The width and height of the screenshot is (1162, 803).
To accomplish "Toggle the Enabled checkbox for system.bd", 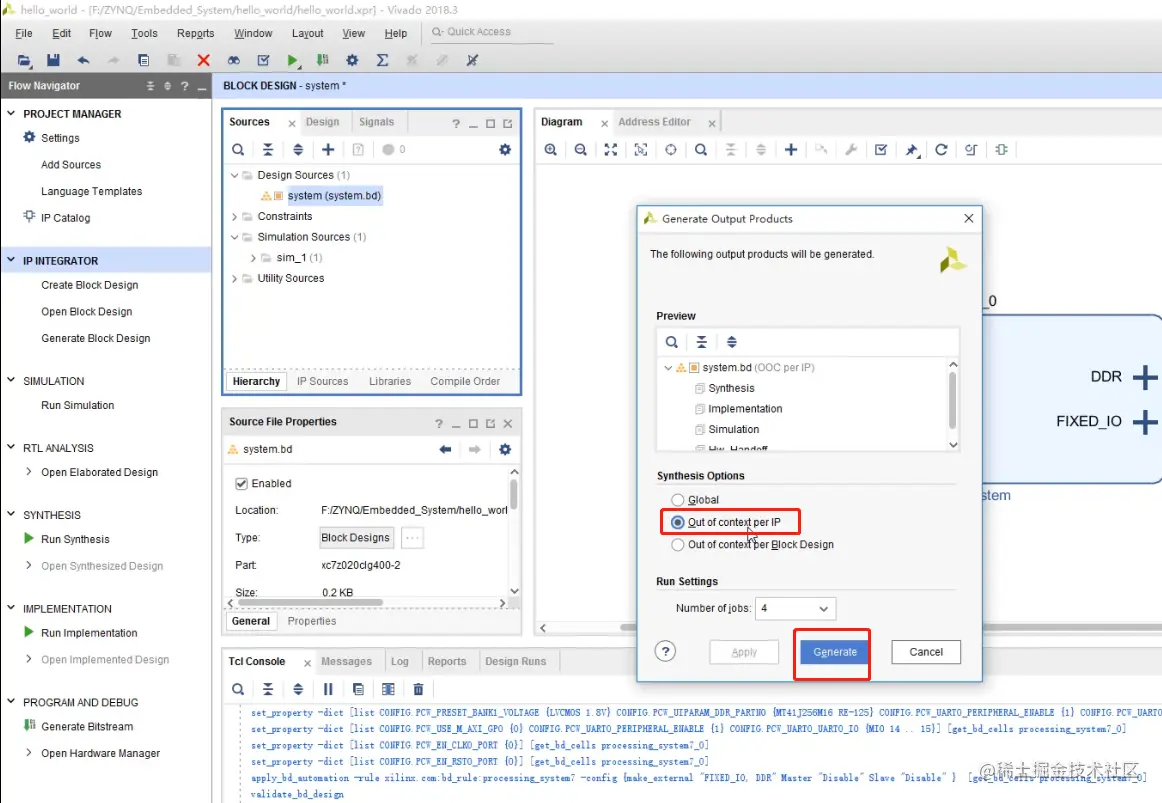I will point(241,484).
